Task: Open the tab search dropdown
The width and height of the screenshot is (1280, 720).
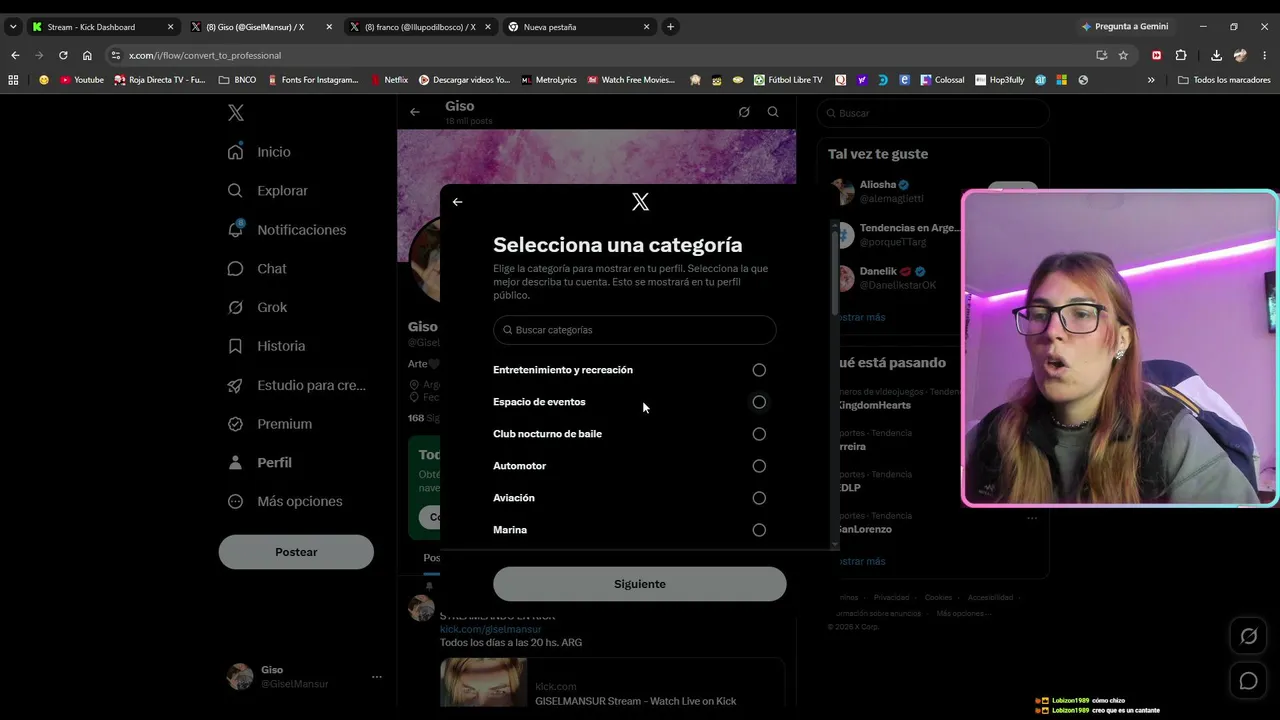Action: pos(12,27)
